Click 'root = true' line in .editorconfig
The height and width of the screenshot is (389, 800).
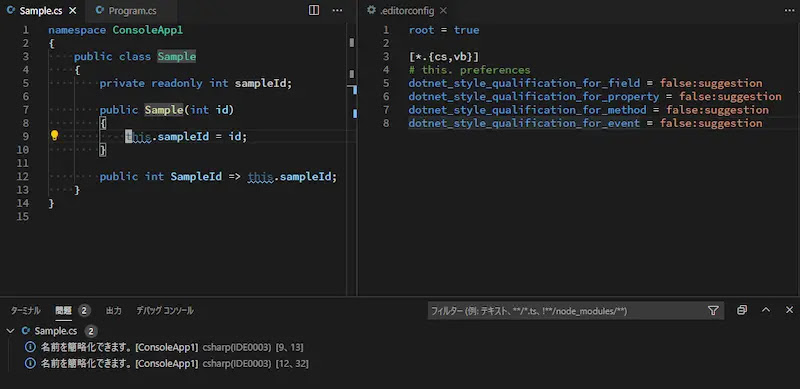coord(444,30)
